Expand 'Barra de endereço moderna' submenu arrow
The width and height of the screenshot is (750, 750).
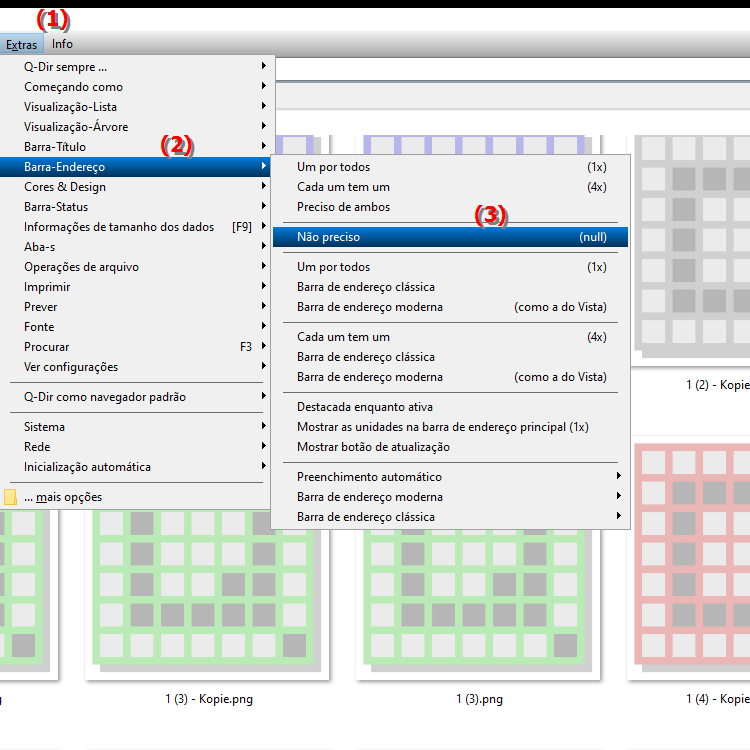coord(618,496)
